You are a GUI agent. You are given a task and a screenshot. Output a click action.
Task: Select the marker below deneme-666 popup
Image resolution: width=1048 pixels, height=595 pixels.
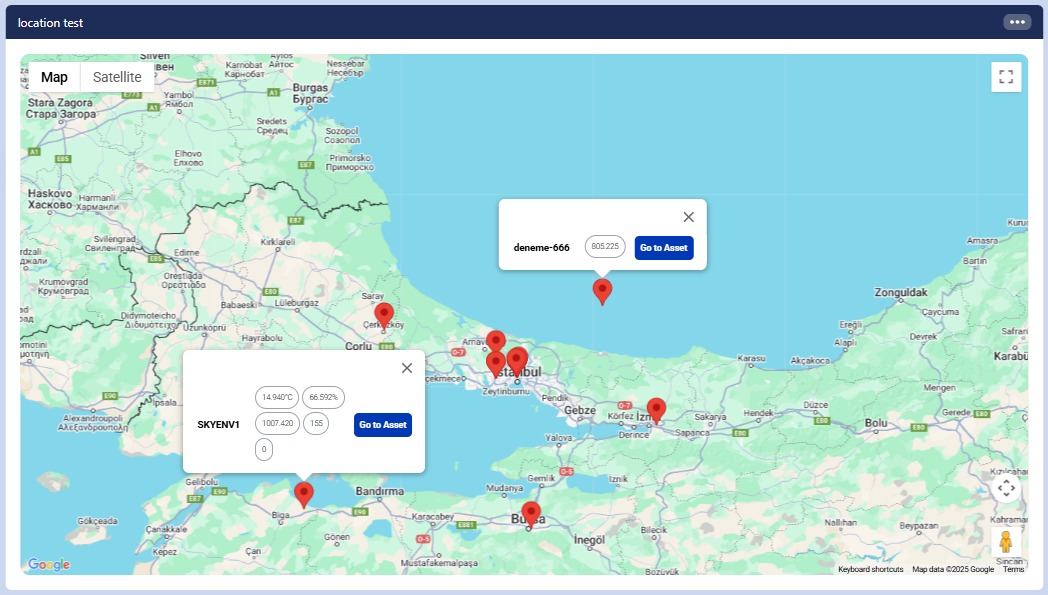pyautogui.click(x=602, y=289)
